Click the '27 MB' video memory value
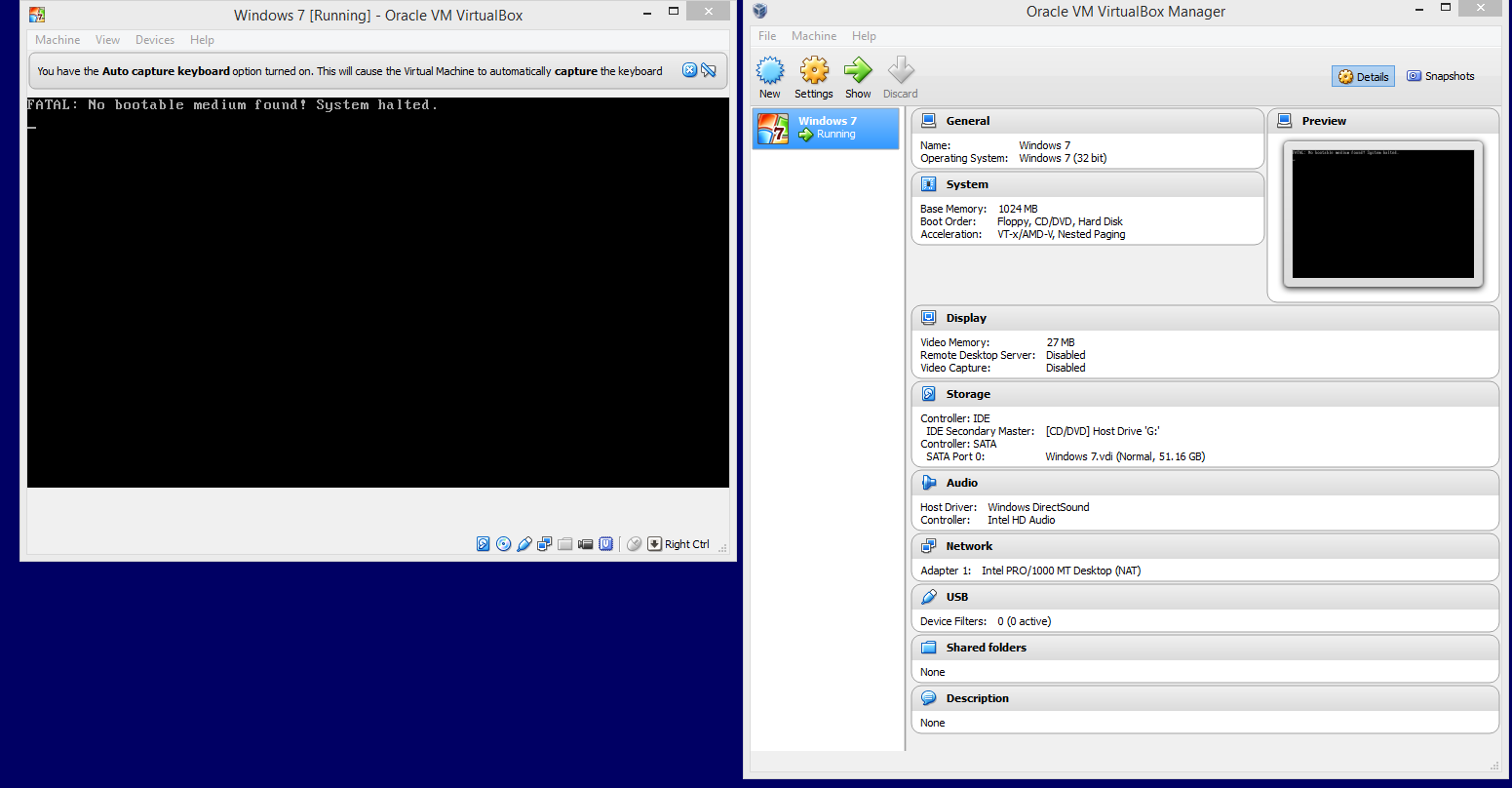This screenshot has width=1512, height=788. [x=1061, y=342]
